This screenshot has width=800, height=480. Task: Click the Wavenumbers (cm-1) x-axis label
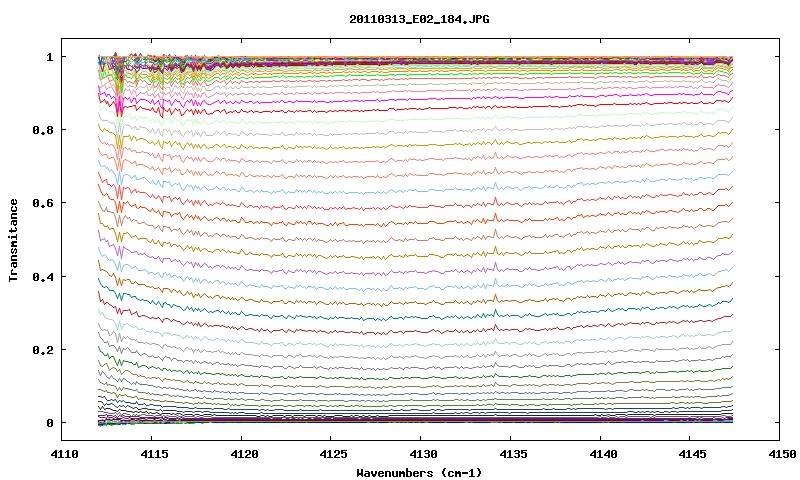pyautogui.click(x=419, y=473)
